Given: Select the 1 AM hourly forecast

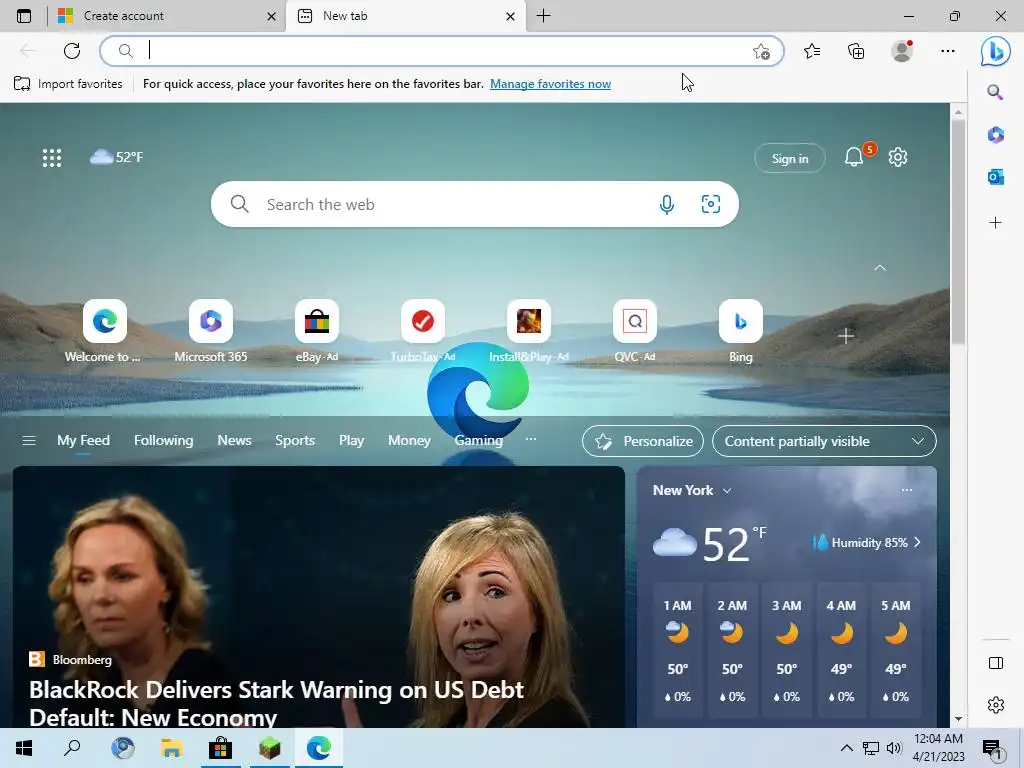Looking at the screenshot, I should pyautogui.click(x=678, y=650).
